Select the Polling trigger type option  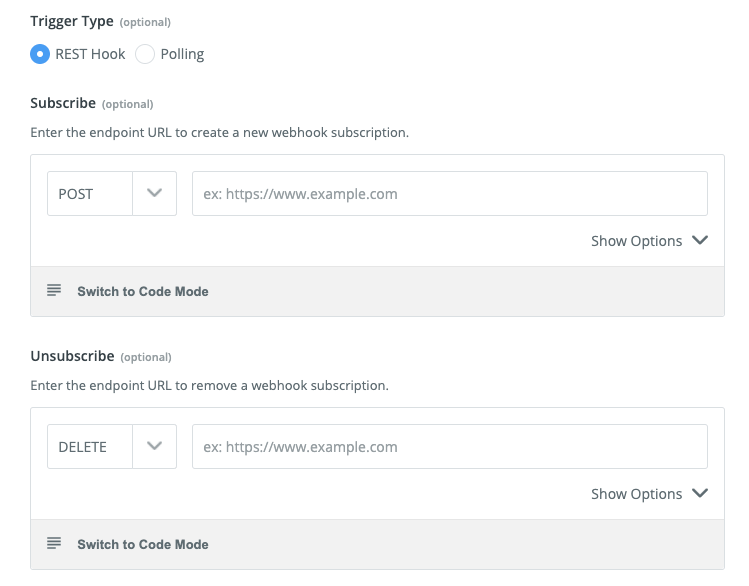coord(145,54)
